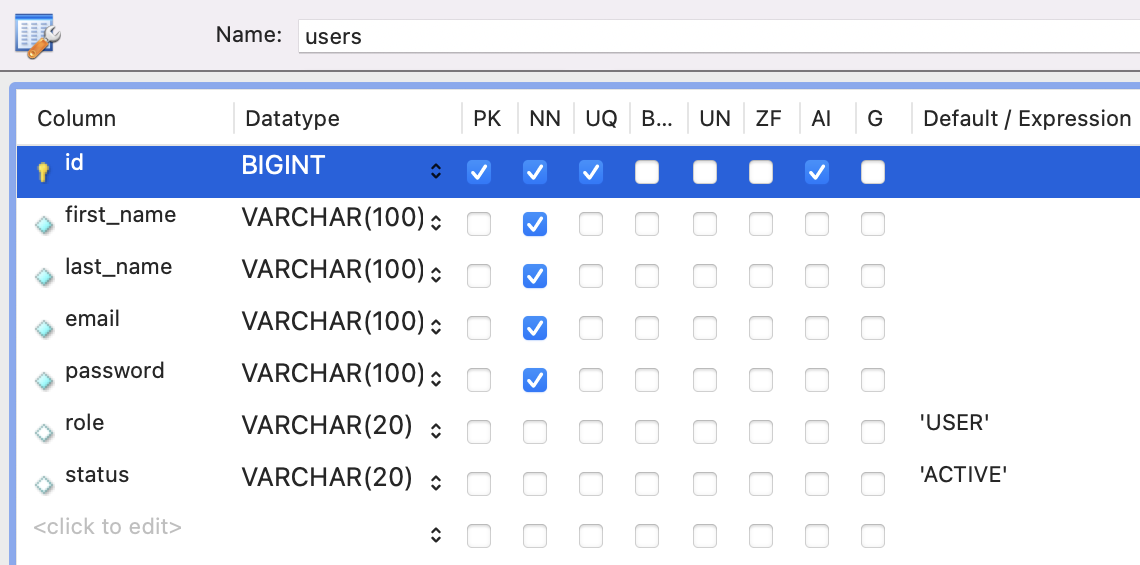Viewport: 1140px width, 565px height.
Task: Click the hollow diamond icon beside status
Action: 44,484
